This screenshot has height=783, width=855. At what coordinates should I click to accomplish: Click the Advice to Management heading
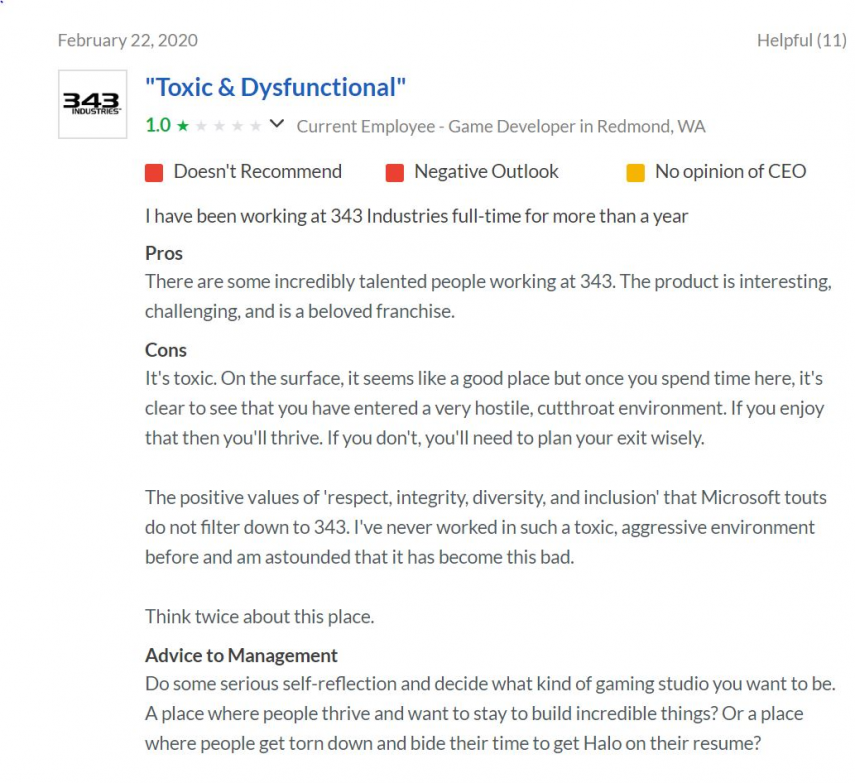point(241,655)
